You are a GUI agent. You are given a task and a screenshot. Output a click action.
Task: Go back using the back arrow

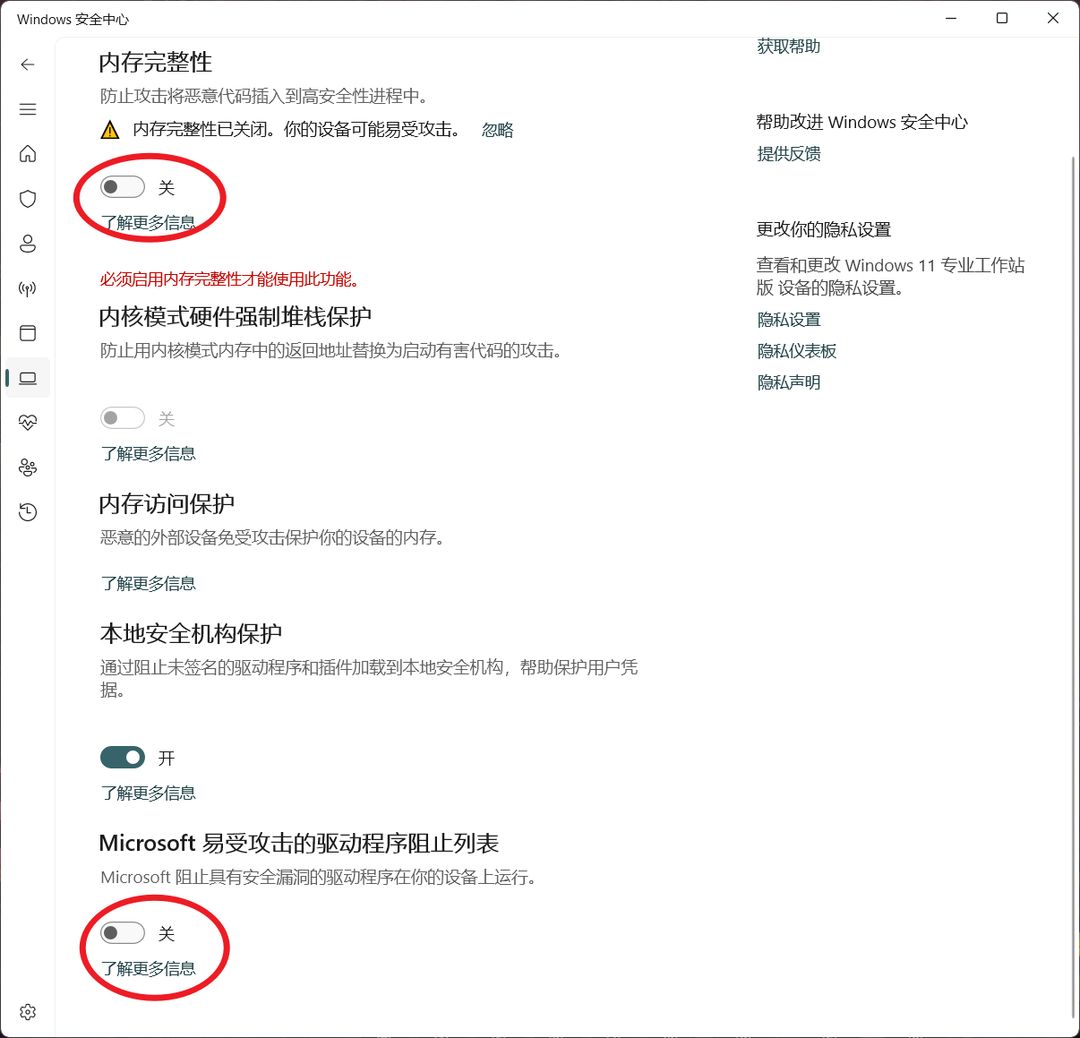click(28, 65)
